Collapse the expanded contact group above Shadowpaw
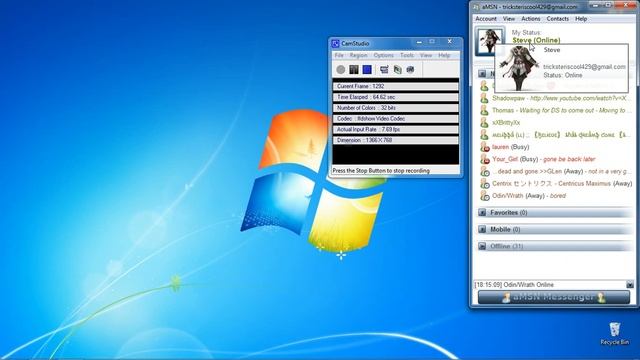Viewport: 640px width, 360px height. pyautogui.click(x=482, y=74)
